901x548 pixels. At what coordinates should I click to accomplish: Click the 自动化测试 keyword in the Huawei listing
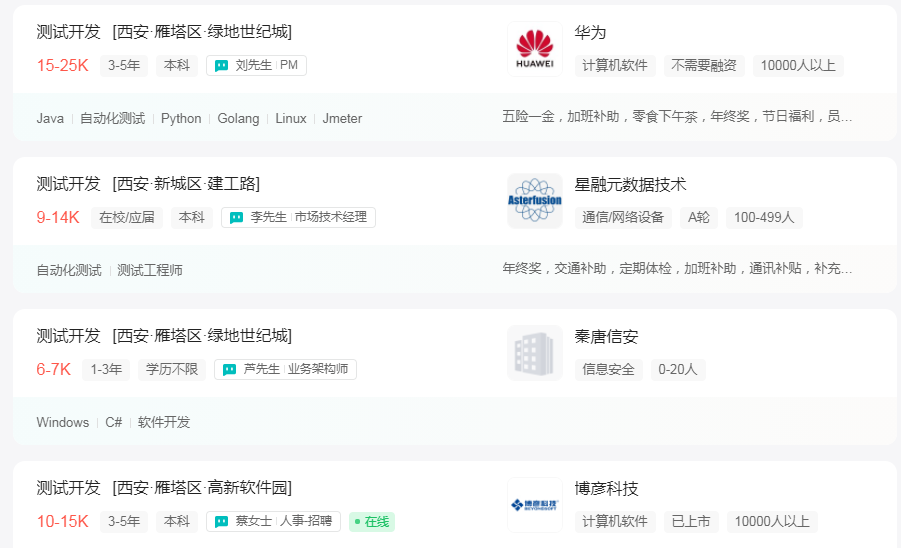112,118
